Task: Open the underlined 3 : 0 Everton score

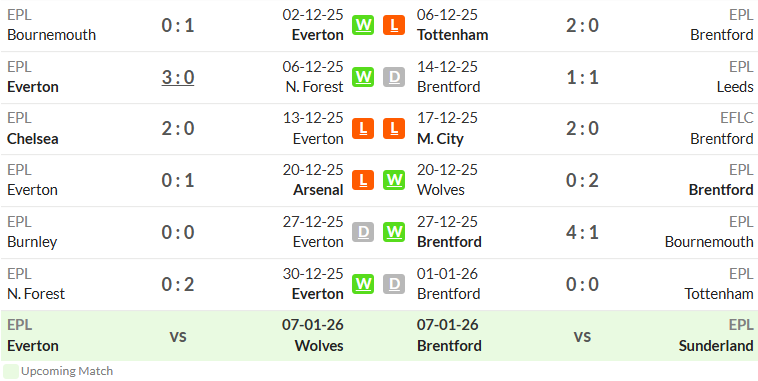Action: pyautogui.click(x=178, y=77)
